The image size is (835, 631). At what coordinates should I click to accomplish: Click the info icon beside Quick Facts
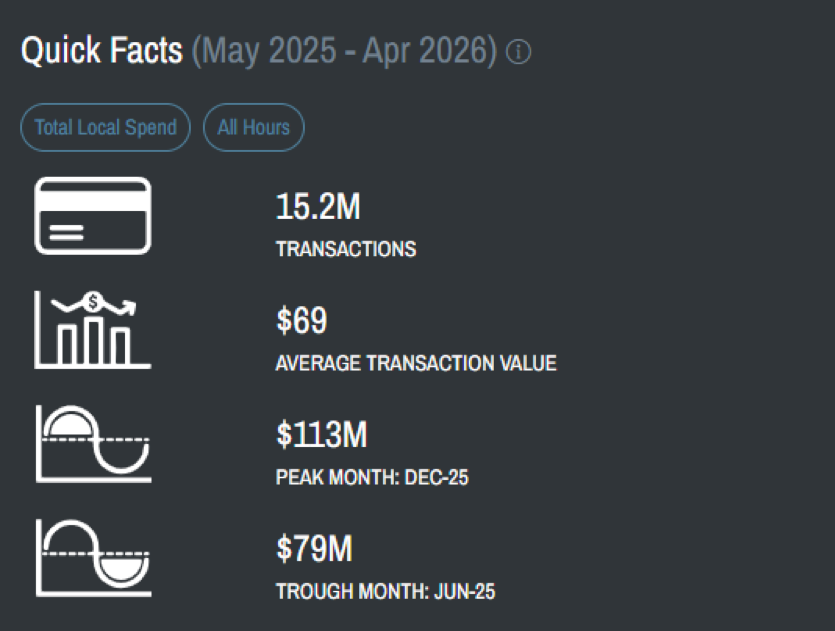coord(518,52)
